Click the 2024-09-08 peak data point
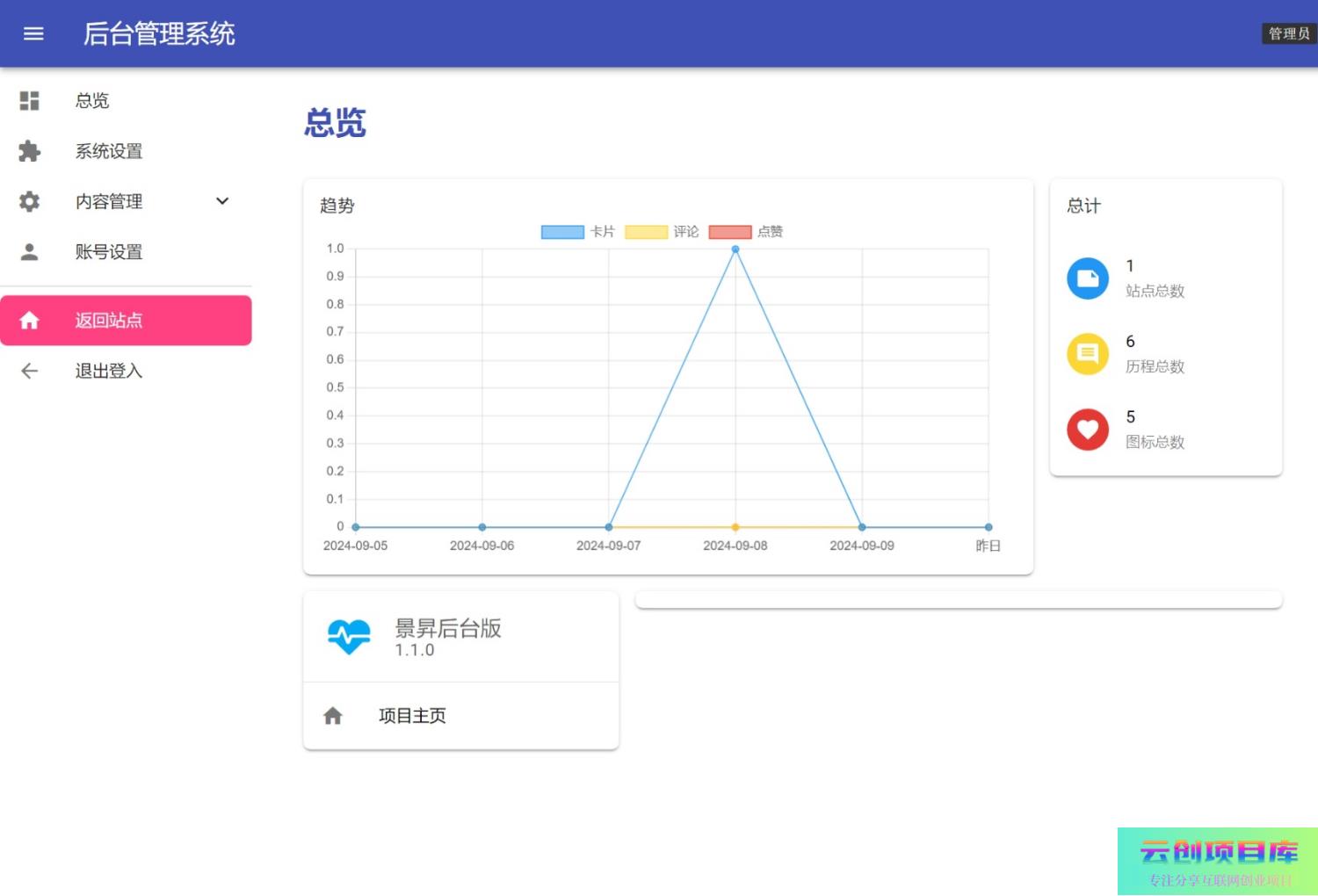1318x896 pixels. (735, 249)
